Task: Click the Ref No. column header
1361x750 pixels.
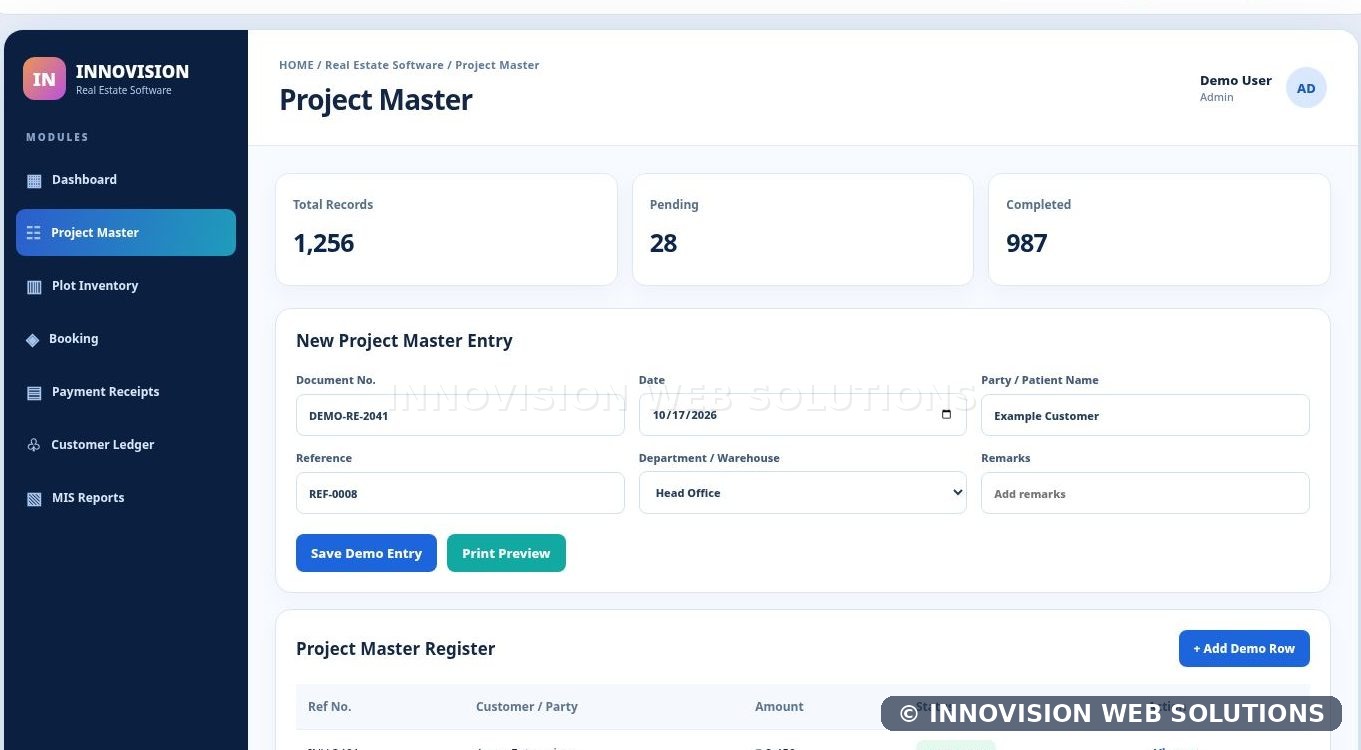Action: pyautogui.click(x=330, y=707)
